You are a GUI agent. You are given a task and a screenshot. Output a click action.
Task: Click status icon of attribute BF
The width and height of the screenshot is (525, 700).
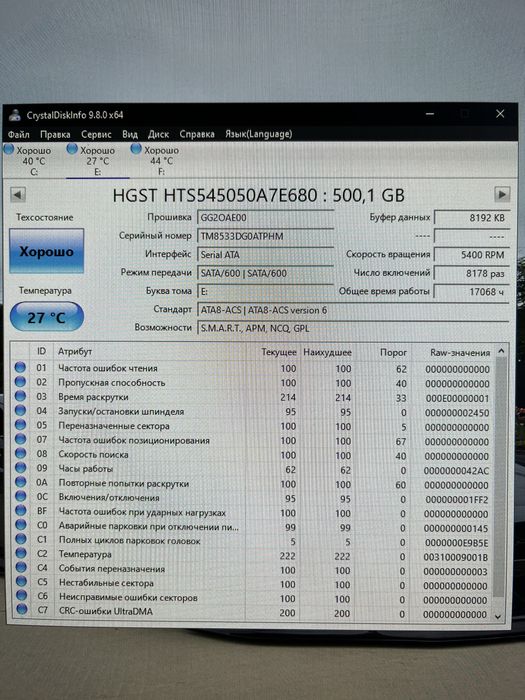[x=21, y=510]
